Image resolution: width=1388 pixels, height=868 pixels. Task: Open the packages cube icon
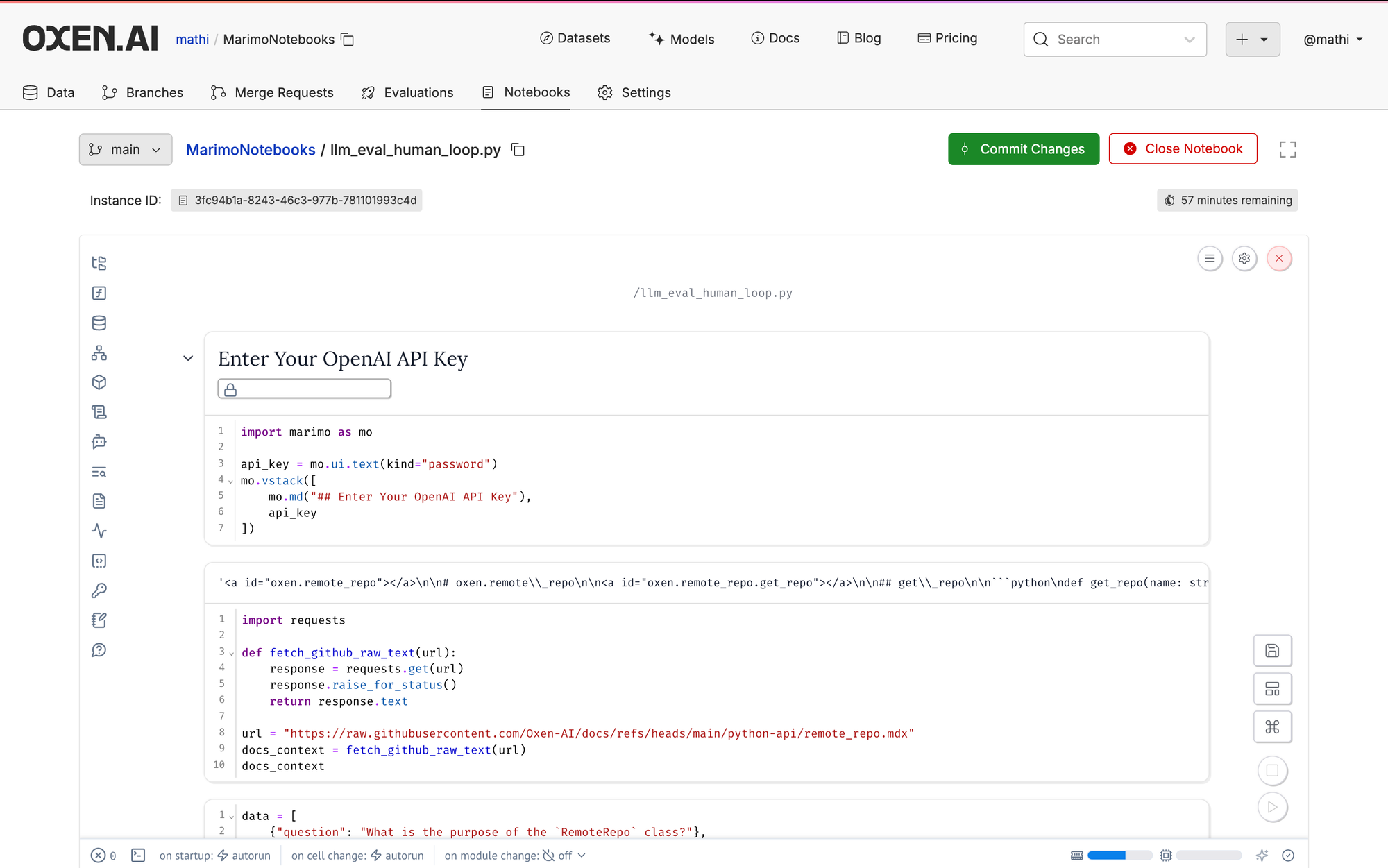pos(99,382)
